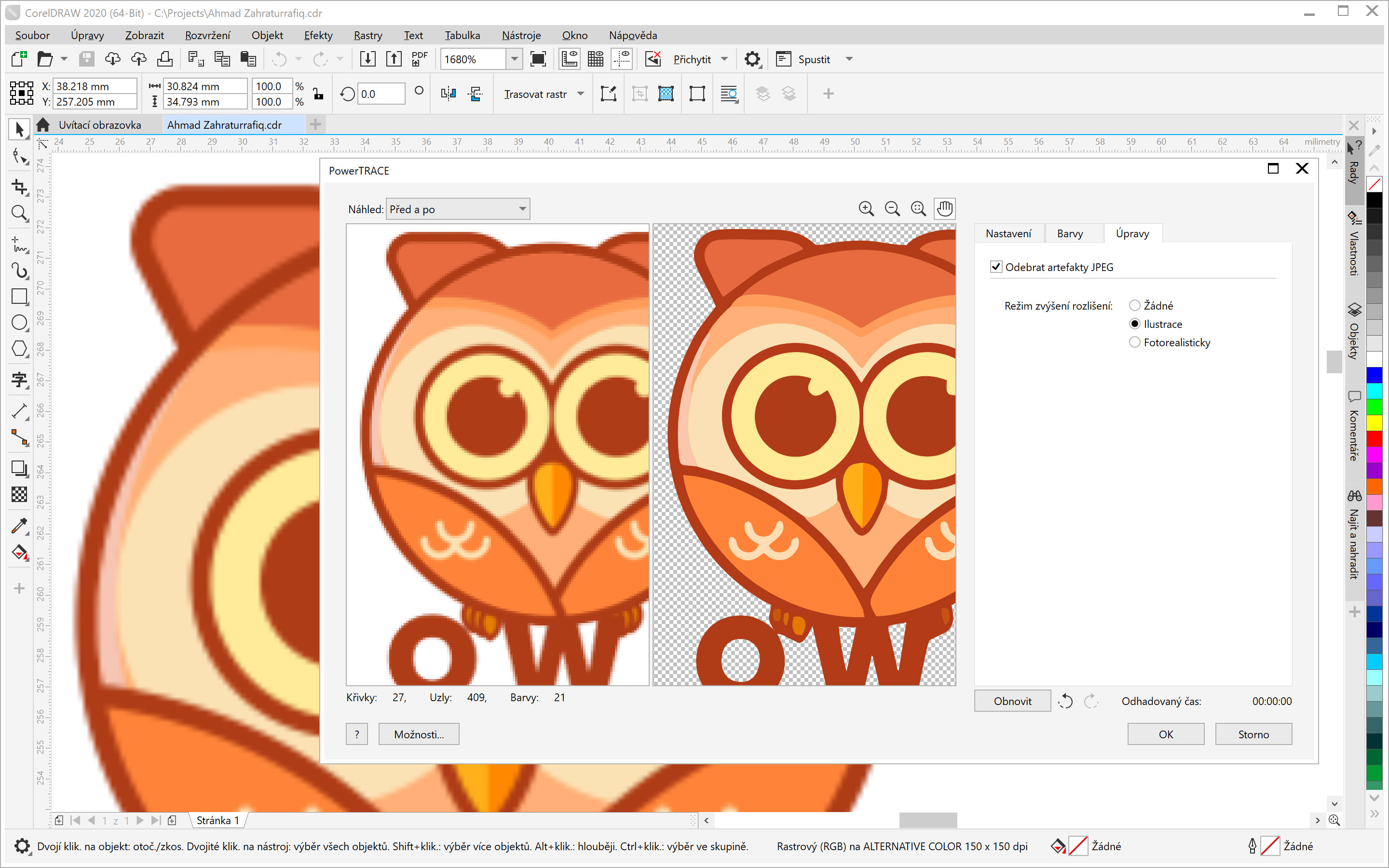Open the Trasovat rastr dropdown
Viewport: 1389px width, 868px height.
pos(581,94)
